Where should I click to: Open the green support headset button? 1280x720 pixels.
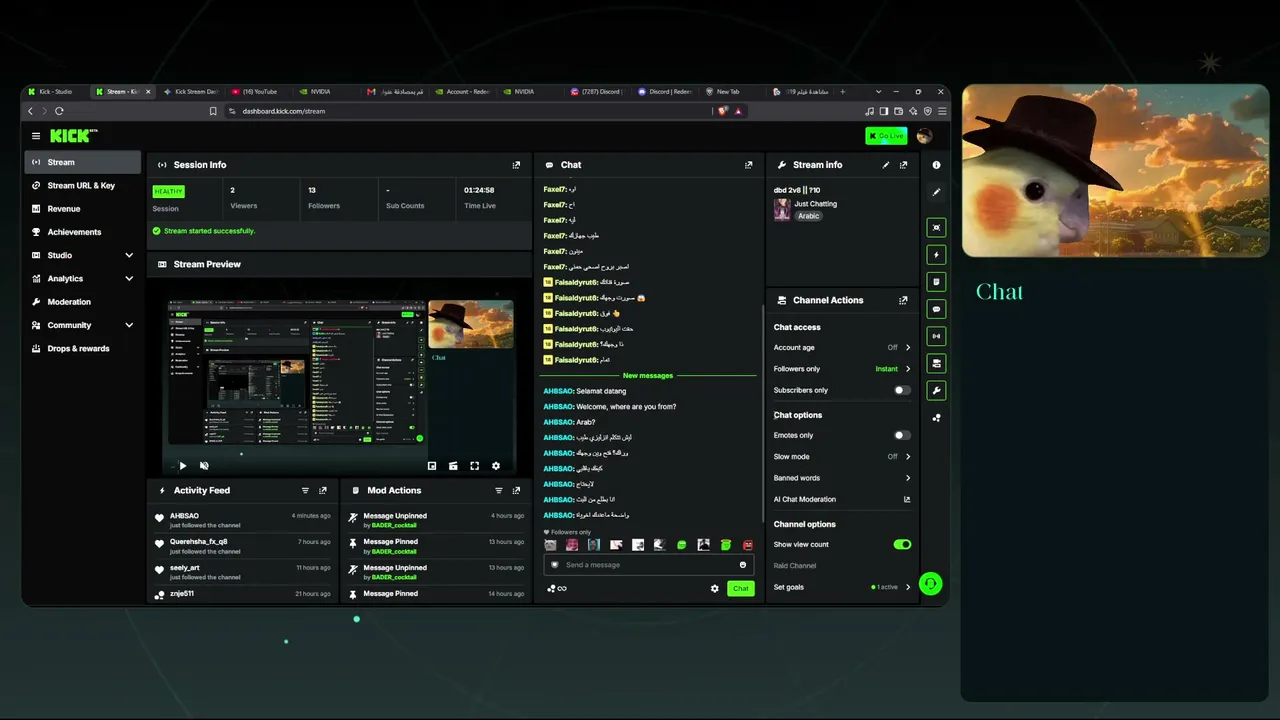[x=930, y=584]
